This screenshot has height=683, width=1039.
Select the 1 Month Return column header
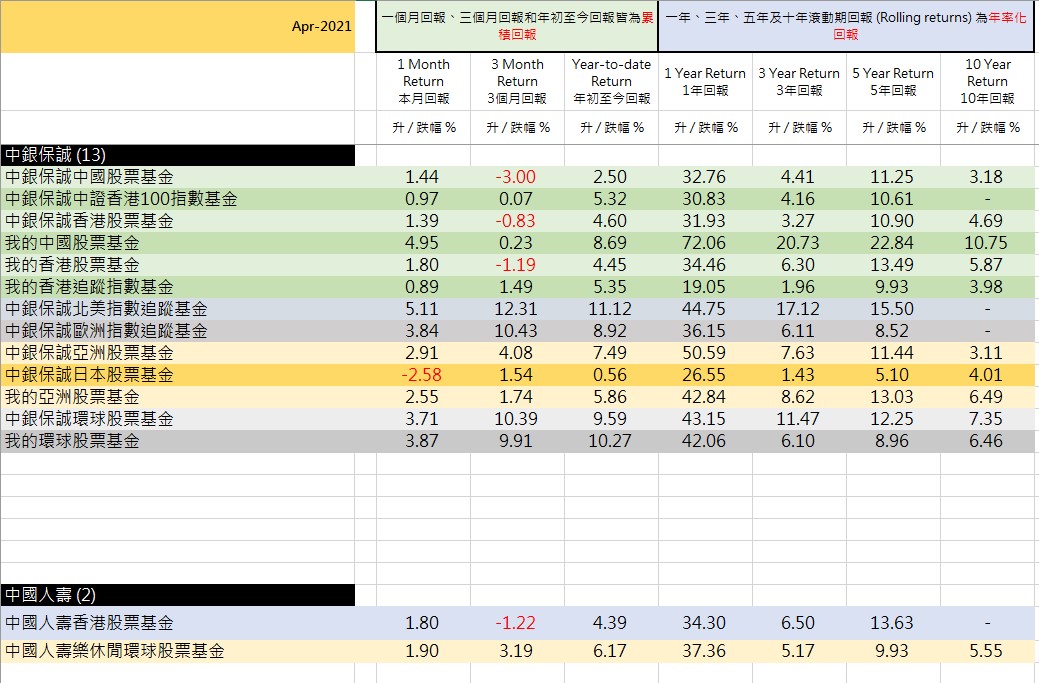(x=423, y=81)
